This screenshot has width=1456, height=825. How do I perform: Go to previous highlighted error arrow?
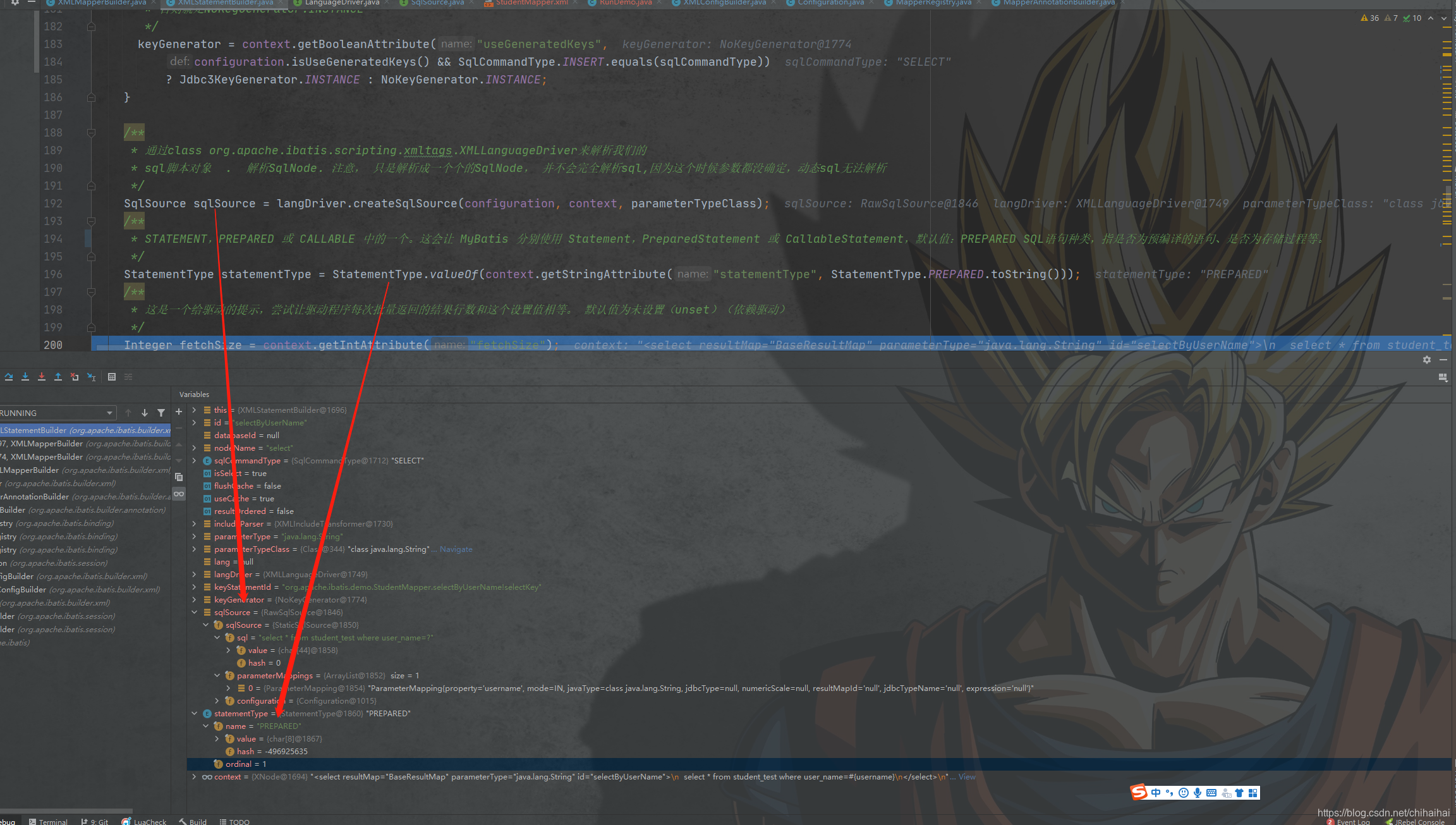click(x=1431, y=18)
